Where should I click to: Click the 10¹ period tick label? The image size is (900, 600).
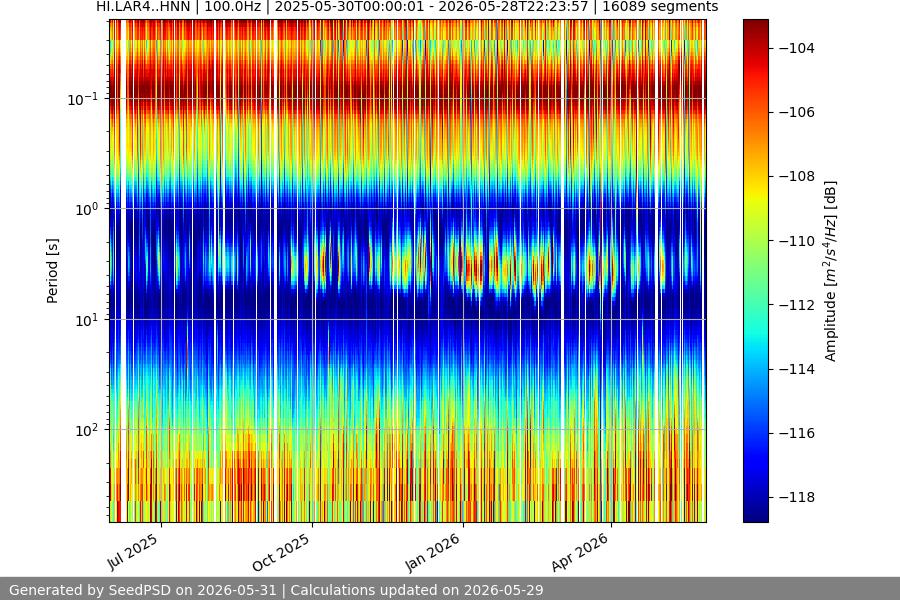pos(87,320)
